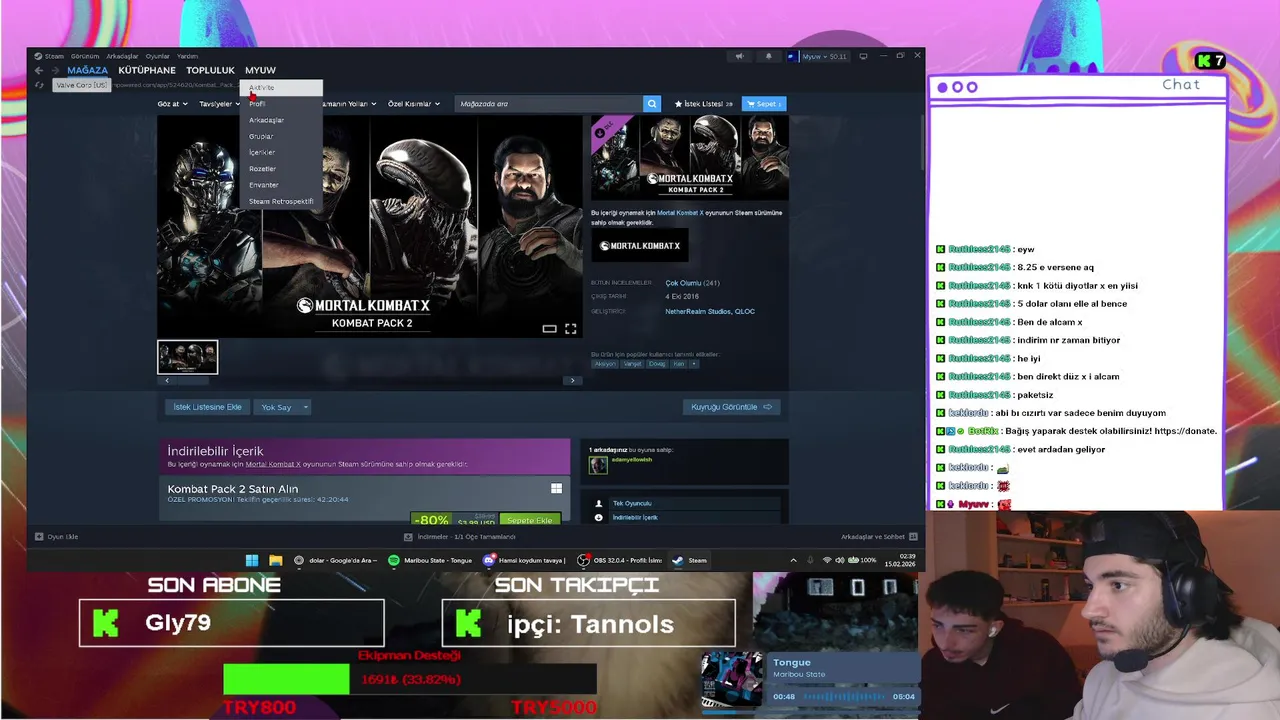Click the plus tag button after Kan

click(694, 364)
